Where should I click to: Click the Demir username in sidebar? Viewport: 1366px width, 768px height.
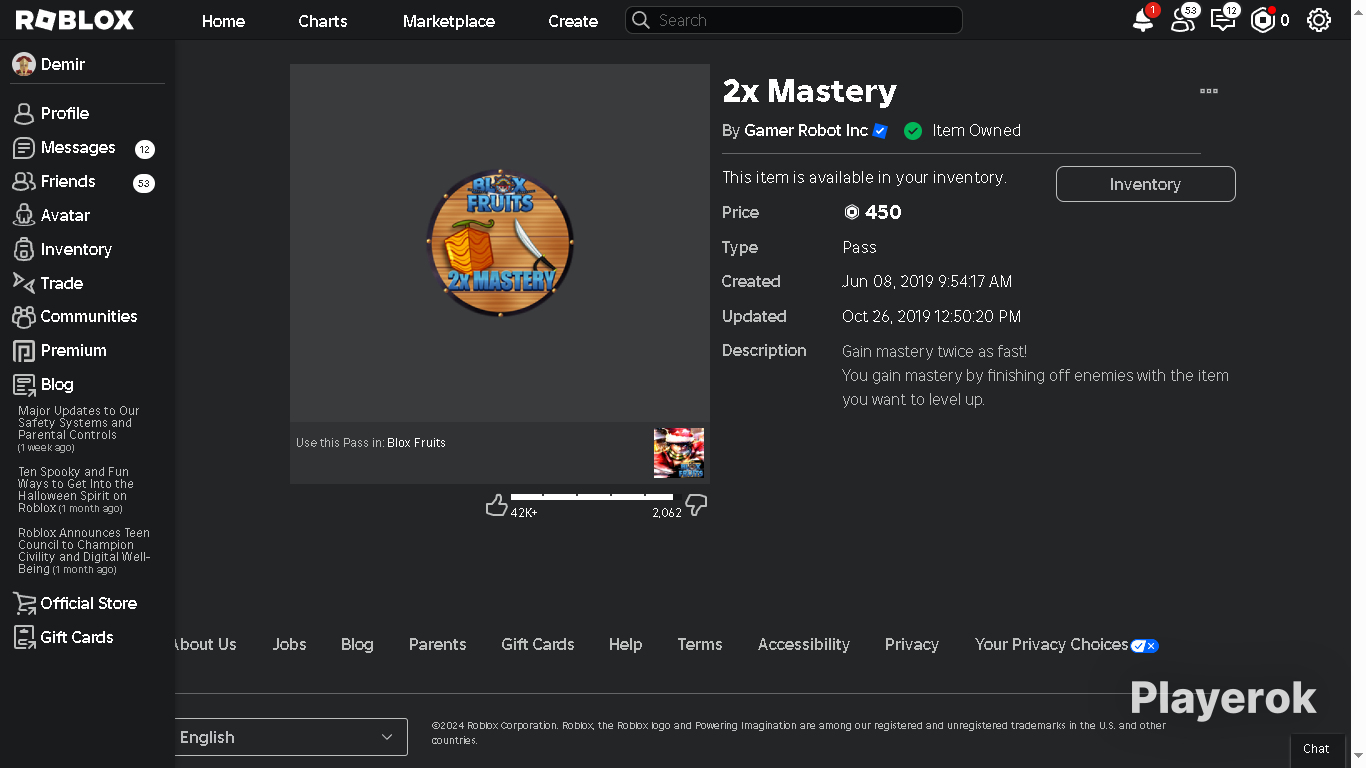pyautogui.click(x=63, y=64)
